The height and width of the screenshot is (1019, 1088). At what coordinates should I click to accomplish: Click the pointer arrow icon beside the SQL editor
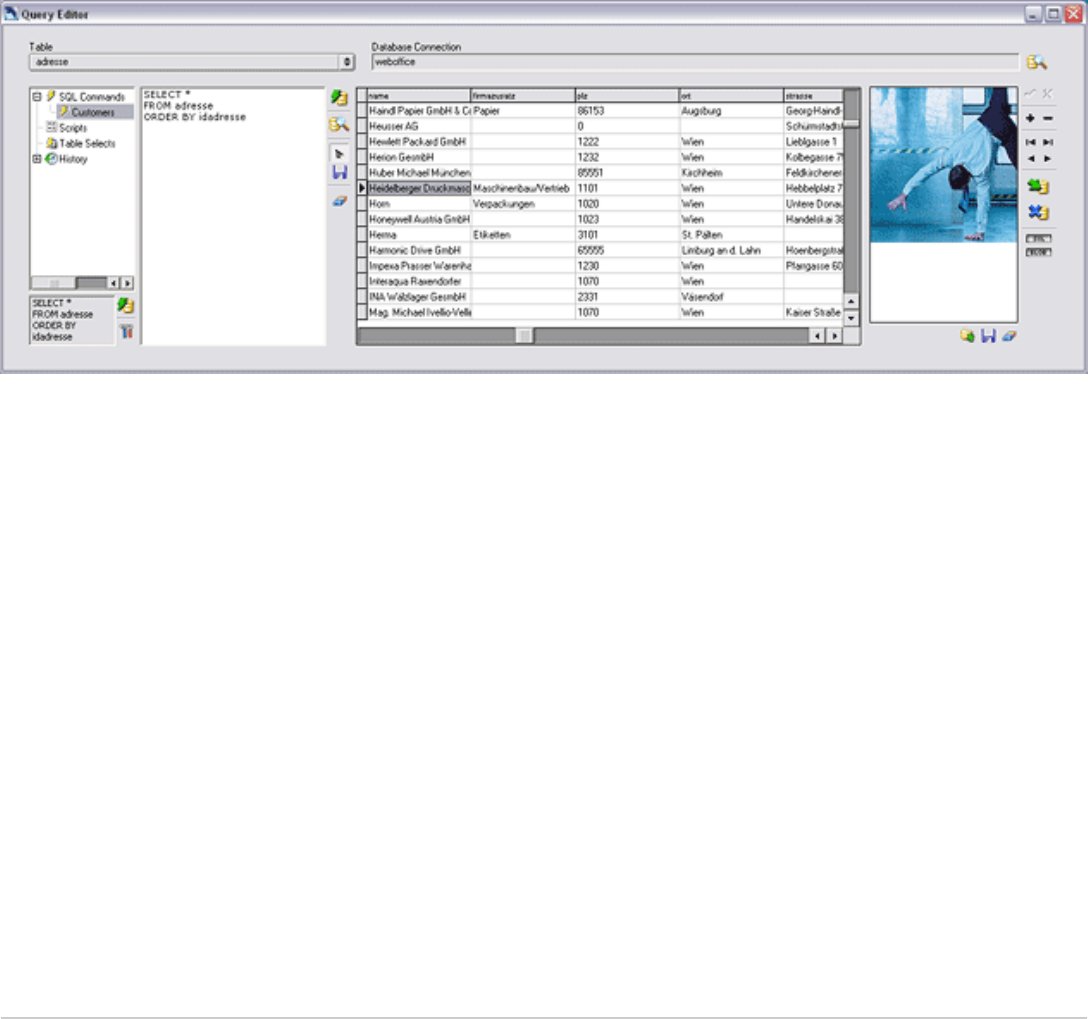point(339,154)
